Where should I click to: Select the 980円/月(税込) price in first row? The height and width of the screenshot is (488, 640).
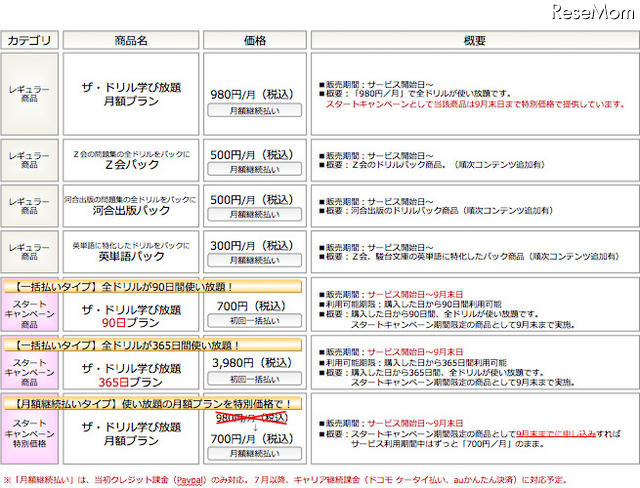pos(252,95)
